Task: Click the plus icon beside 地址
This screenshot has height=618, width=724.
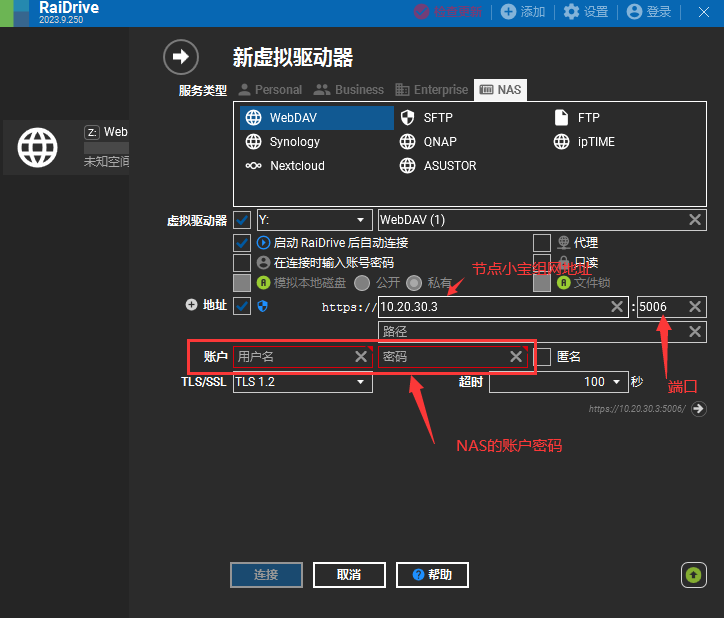Action: [191, 305]
